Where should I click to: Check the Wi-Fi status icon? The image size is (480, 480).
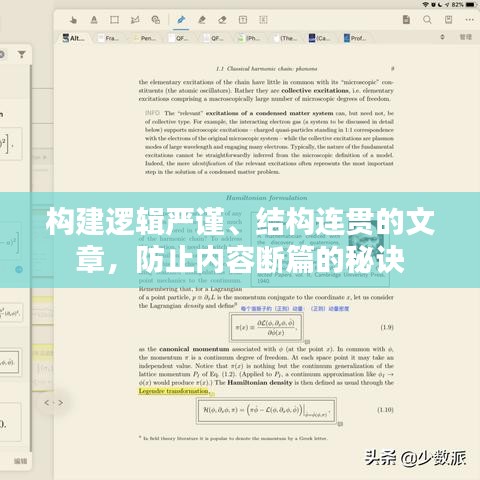pos(426,5)
